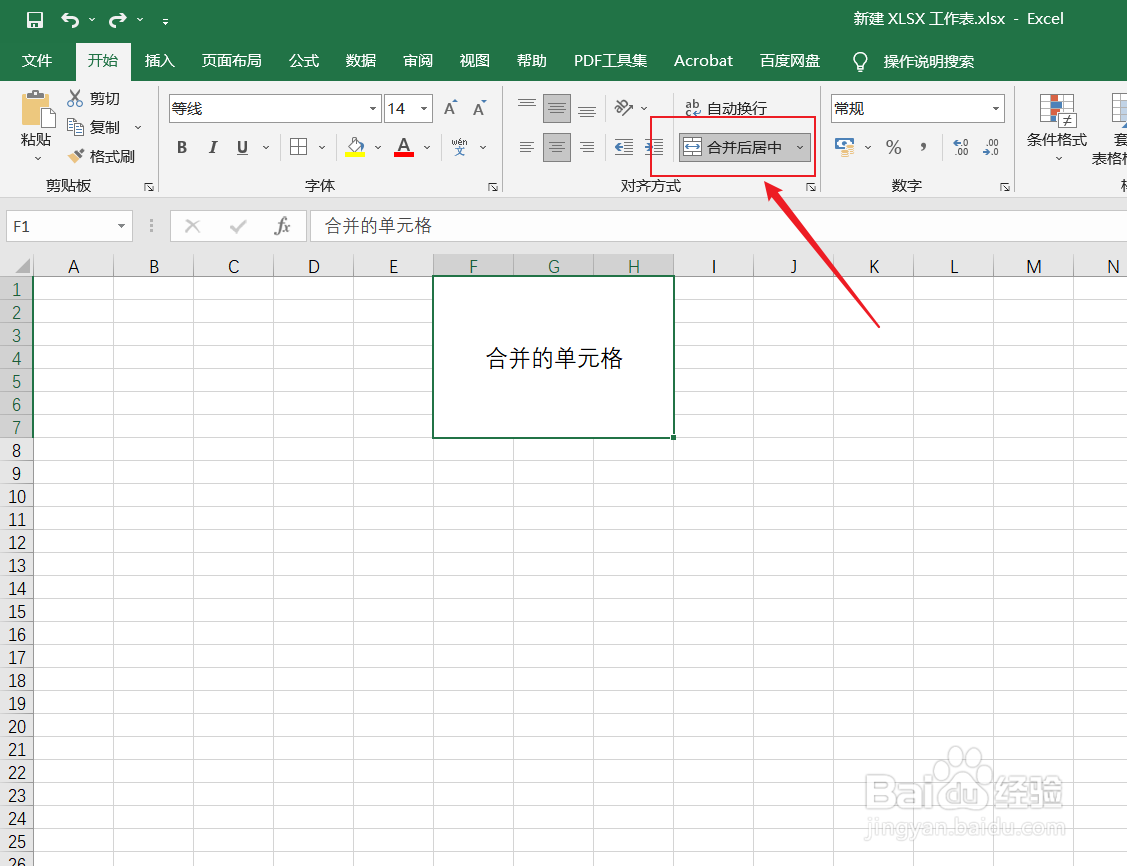Apply the yellow fill color
Image resolution: width=1127 pixels, height=866 pixels.
355,147
